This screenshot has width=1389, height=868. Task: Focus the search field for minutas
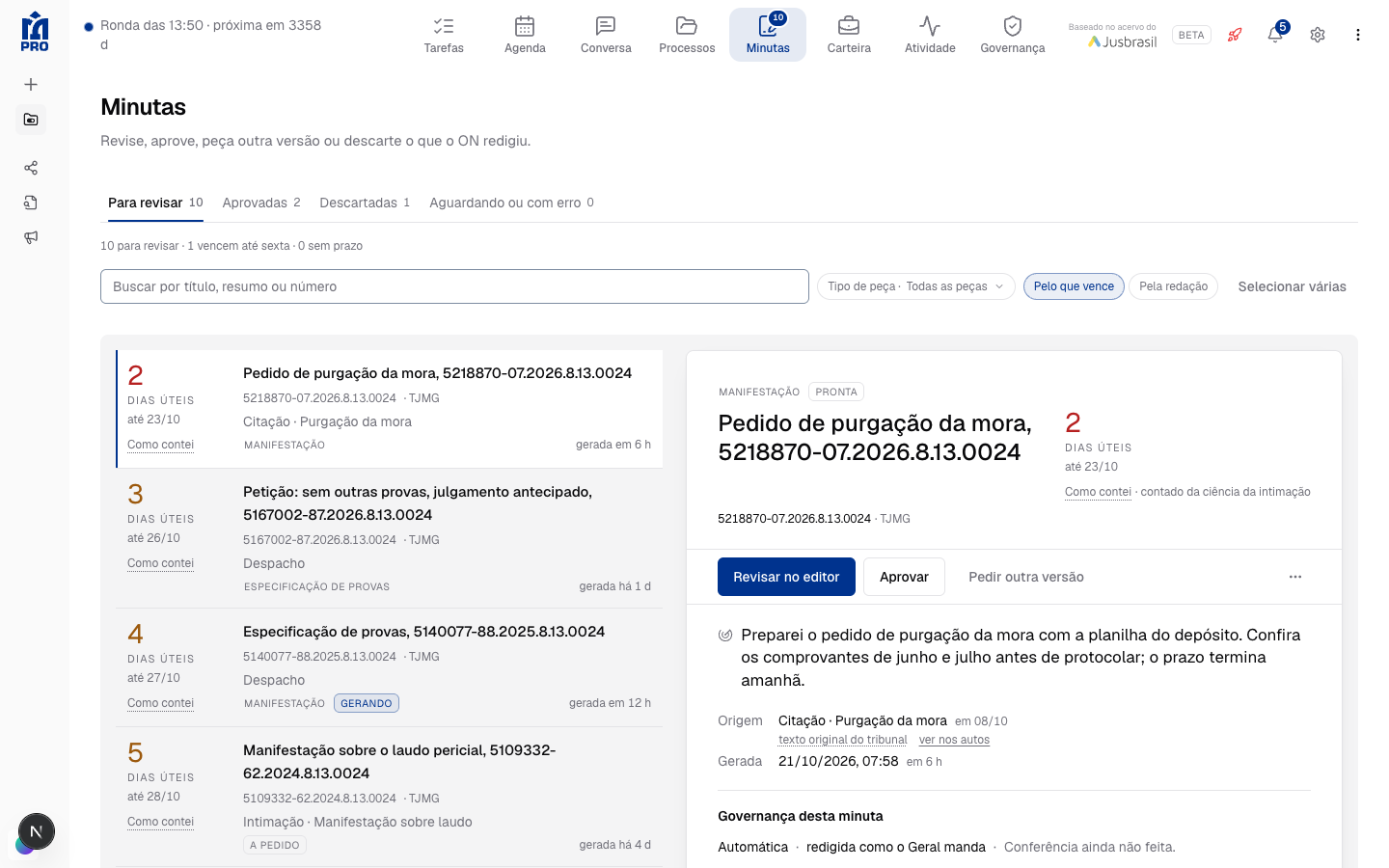(454, 286)
